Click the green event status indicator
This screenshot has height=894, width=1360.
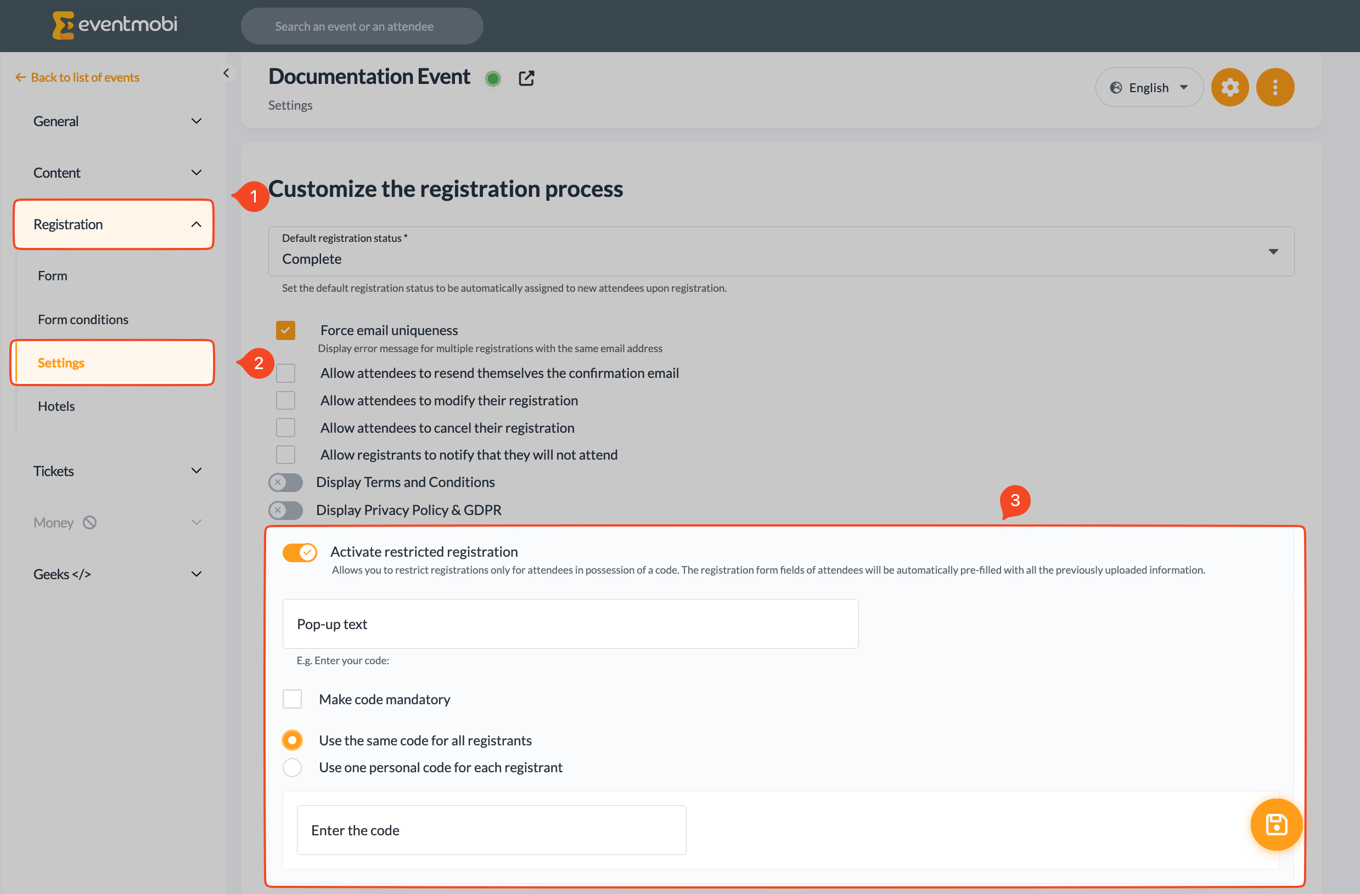(x=493, y=78)
